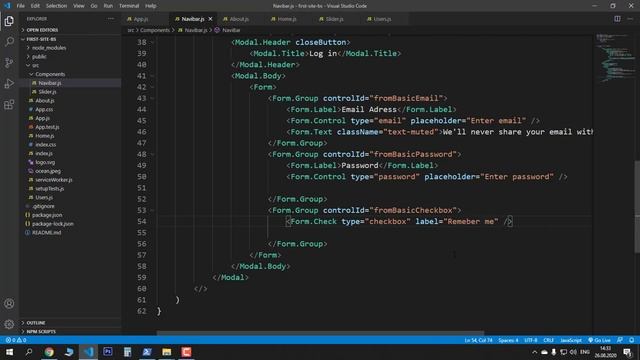Change line endings via CRLF indicator
Viewport: 640px width, 360px height.
click(x=549, y=340)
